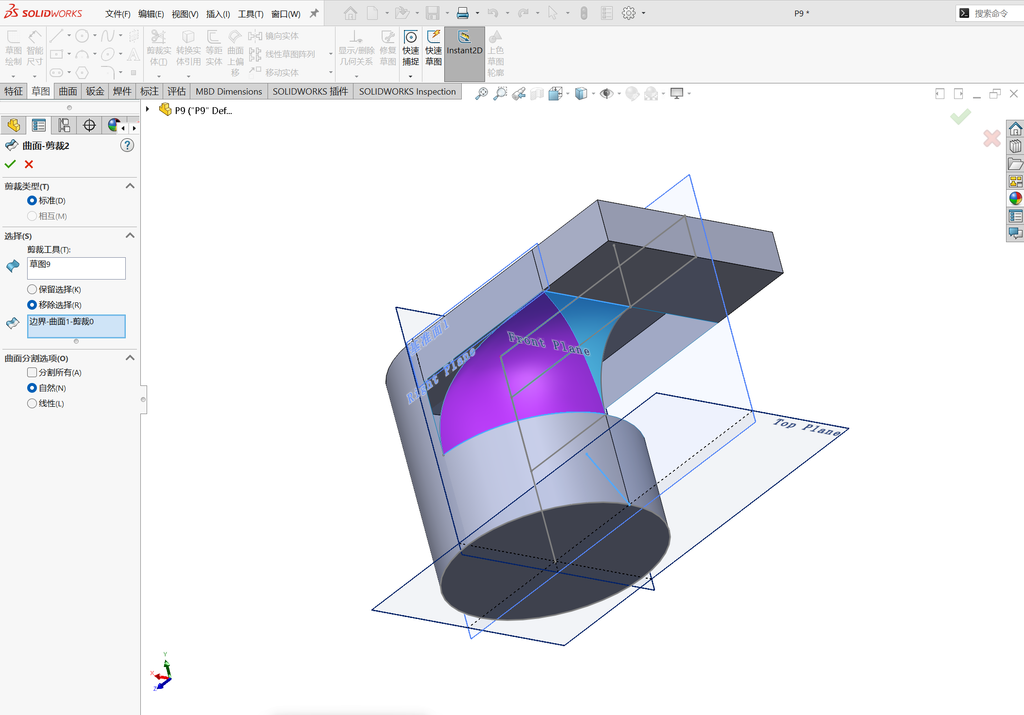
Task: Click the Zoom to Area icon
Action: tap(500, 93)
